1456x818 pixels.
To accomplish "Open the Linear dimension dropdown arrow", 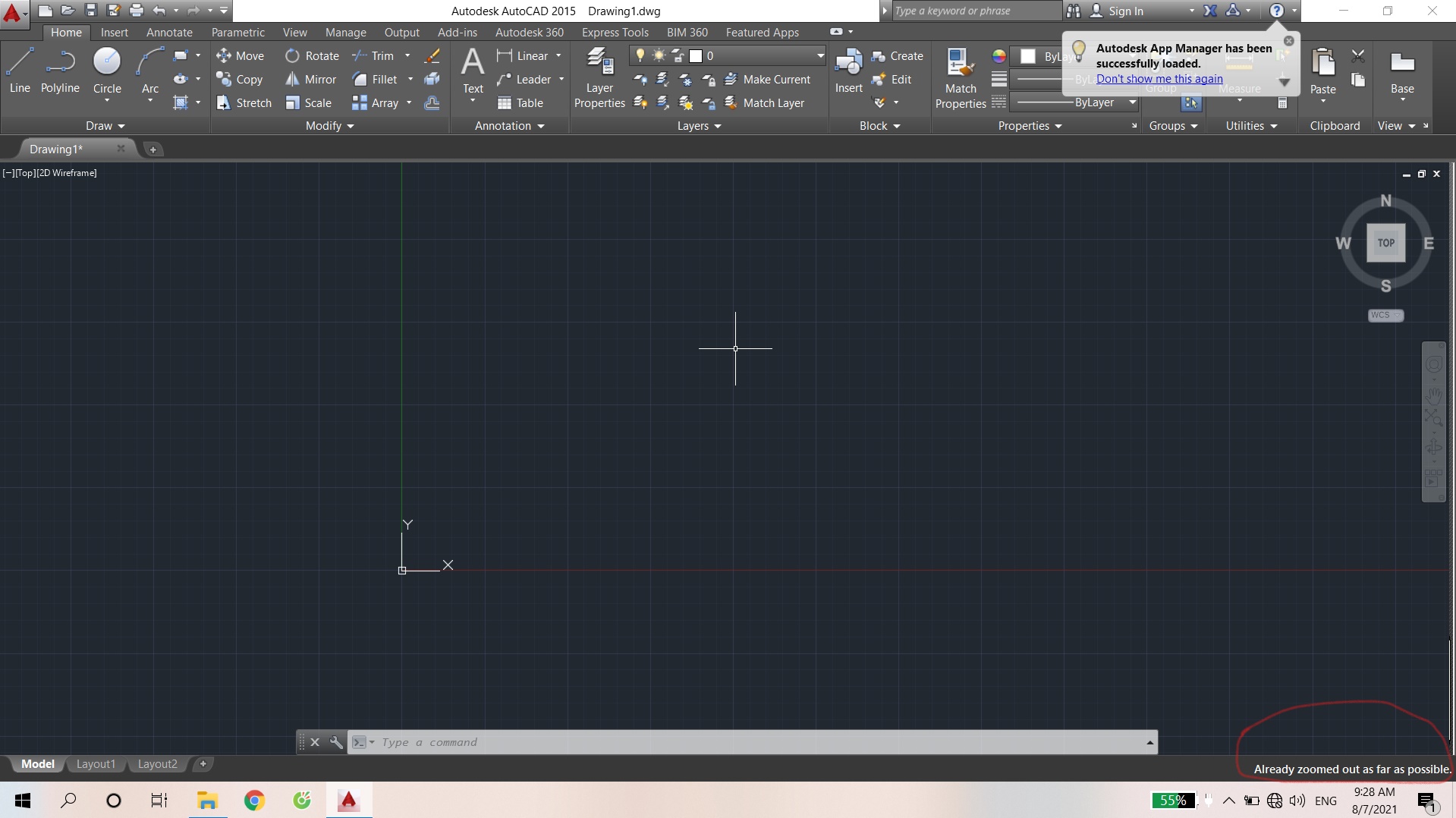I will [x=558, y=55].
